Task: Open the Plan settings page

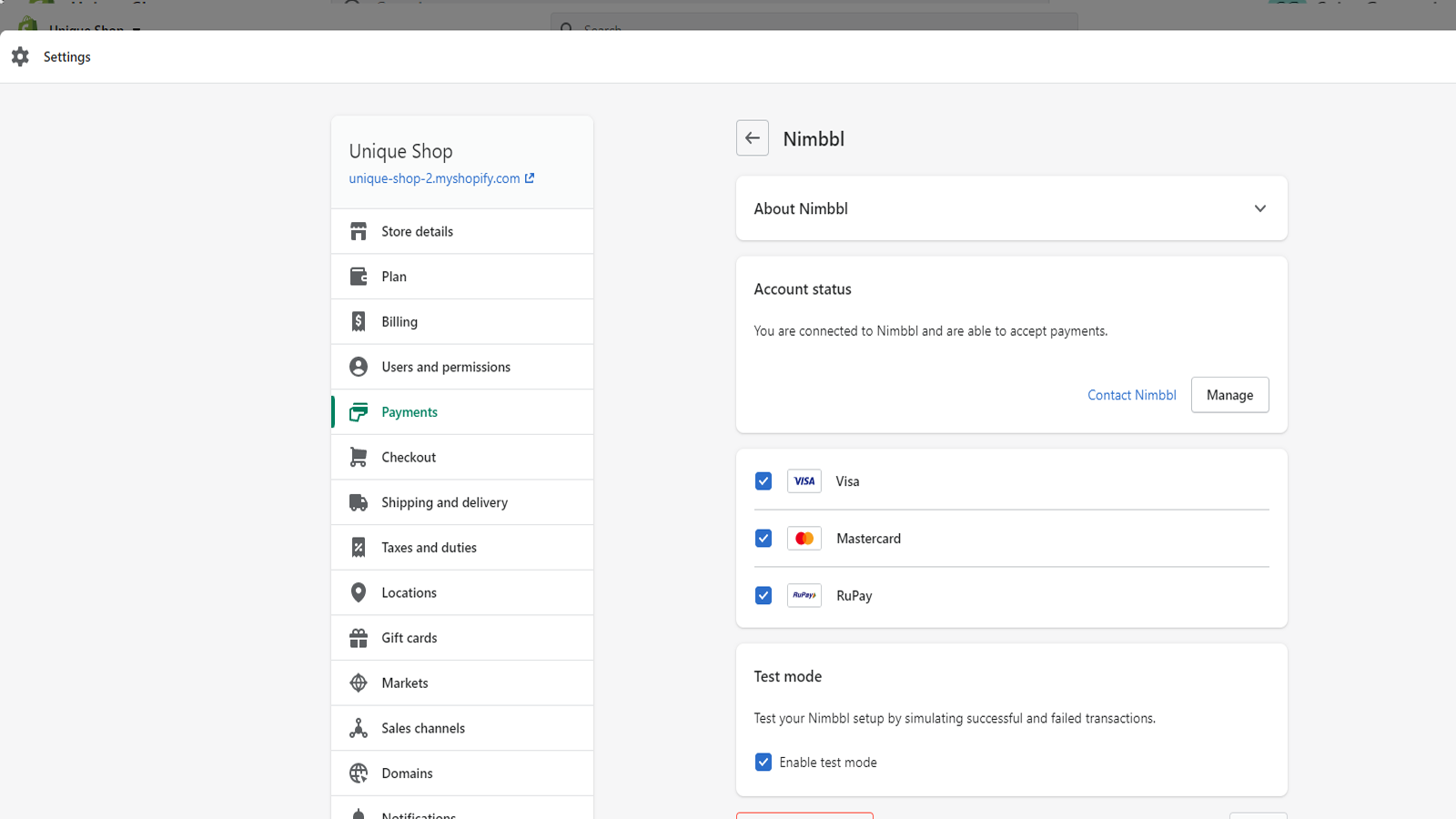Action: tap(462, 277)
